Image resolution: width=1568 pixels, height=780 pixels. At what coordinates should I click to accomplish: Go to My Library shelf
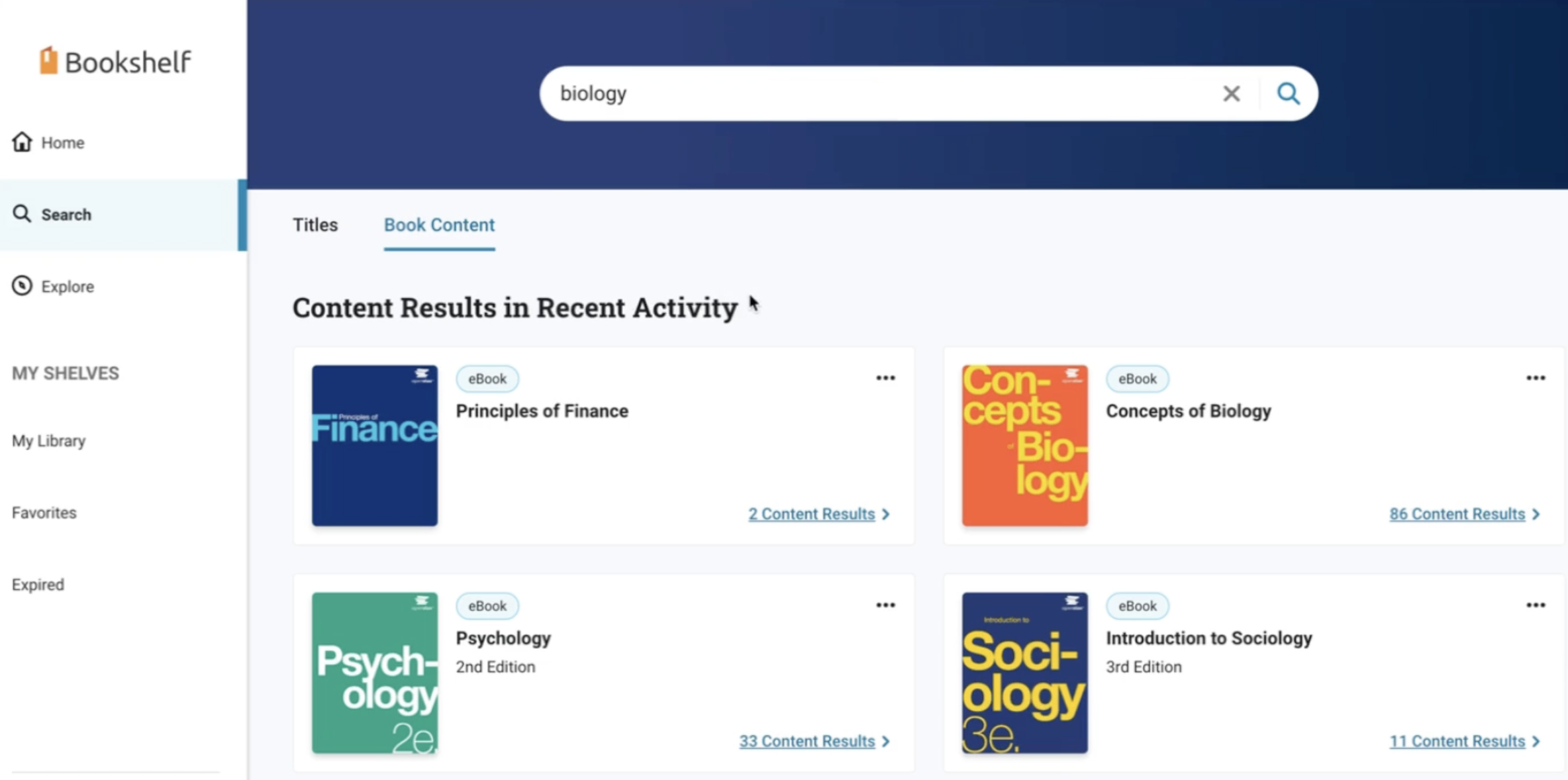point(48,441)
